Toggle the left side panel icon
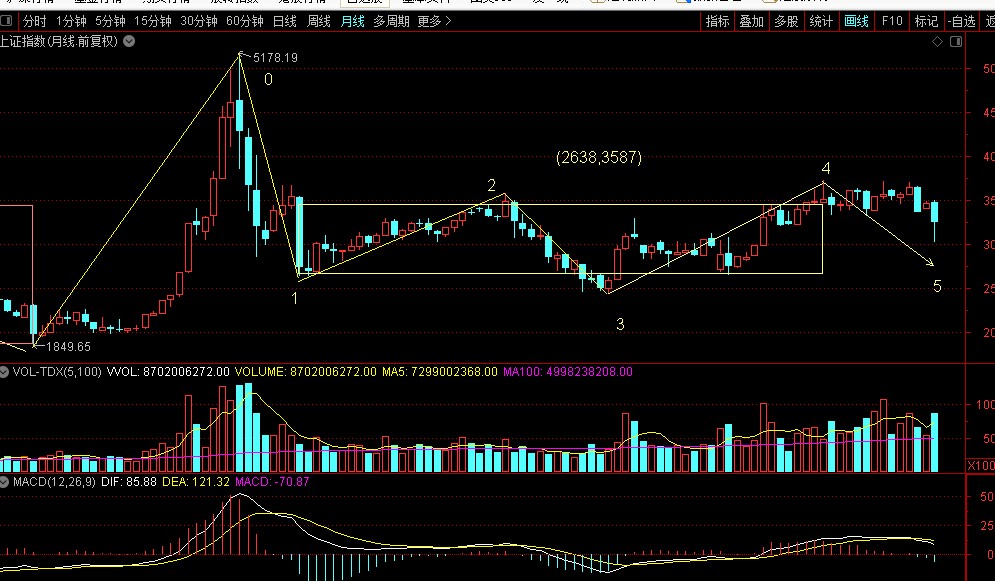This screenshot has width=995, height=581. tap(6, 21)
